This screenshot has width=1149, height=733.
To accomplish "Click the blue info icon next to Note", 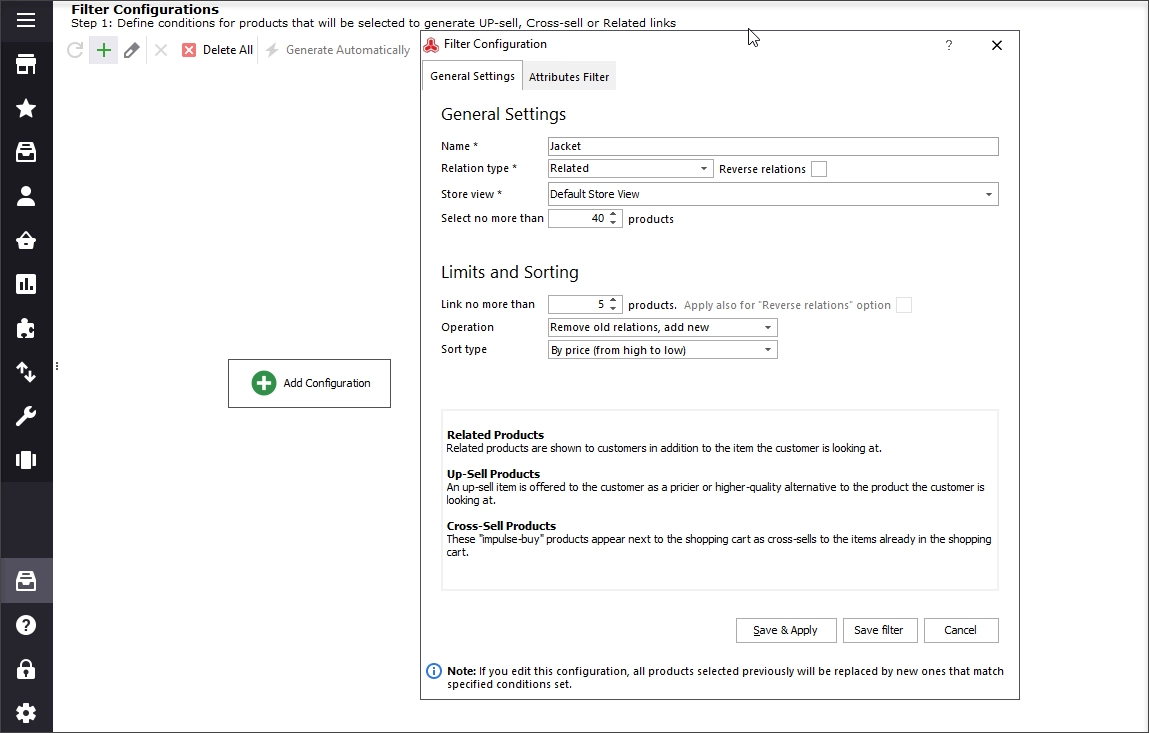I will point(434,671).
